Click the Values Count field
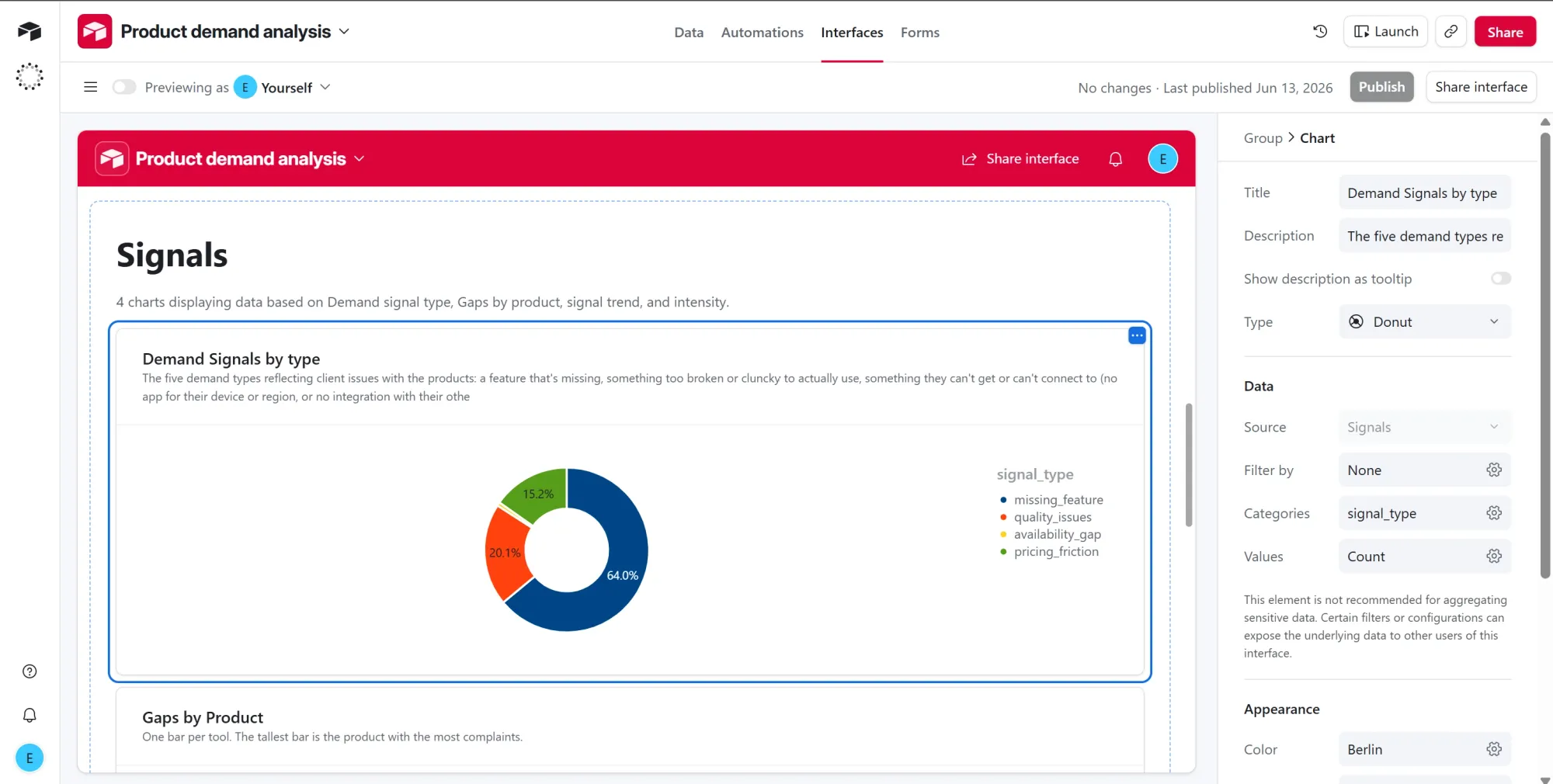The width and height of the screenshot is (1553, 784). (1425, 556)
